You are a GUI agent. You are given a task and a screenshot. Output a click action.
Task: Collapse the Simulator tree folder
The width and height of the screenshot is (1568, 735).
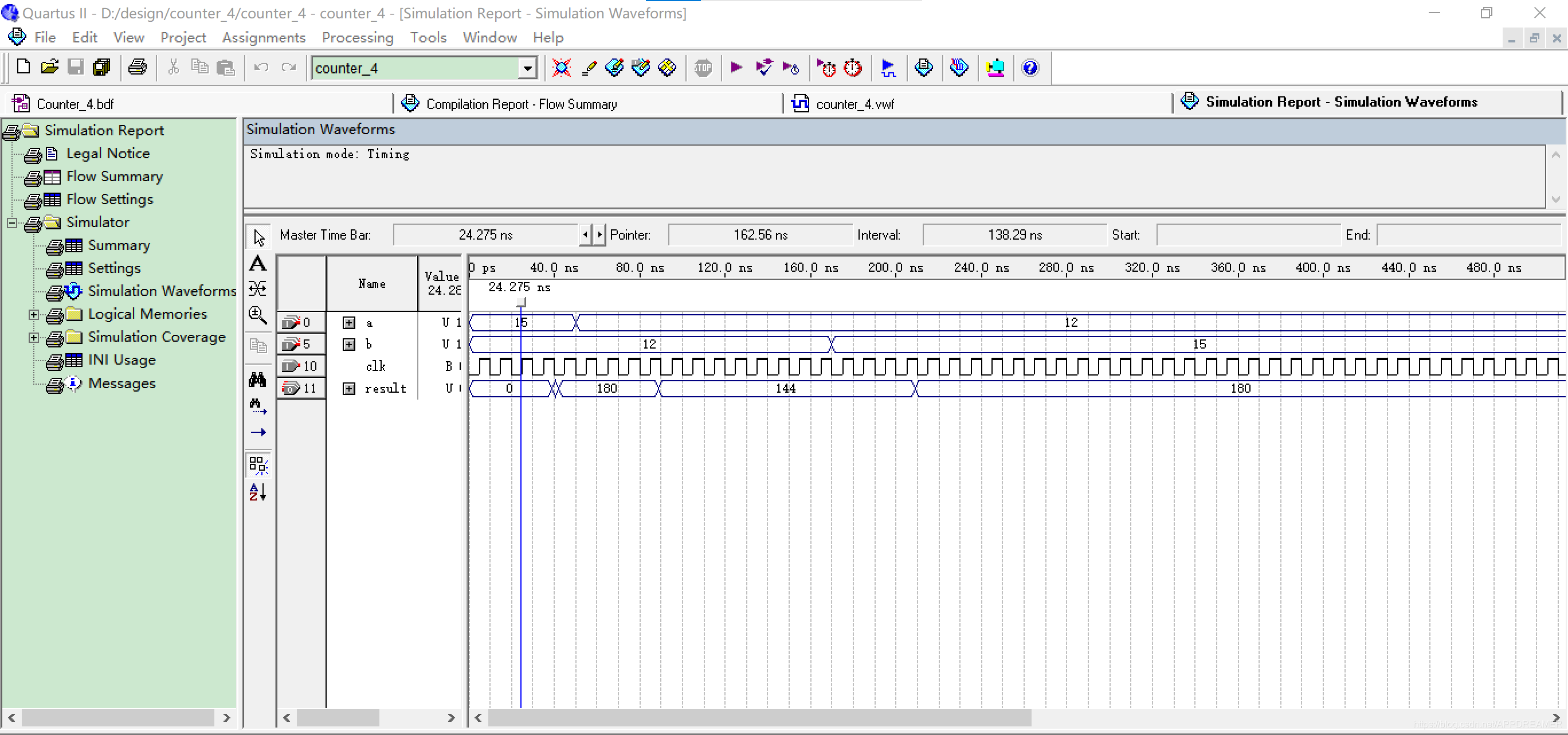pos(12,222)
